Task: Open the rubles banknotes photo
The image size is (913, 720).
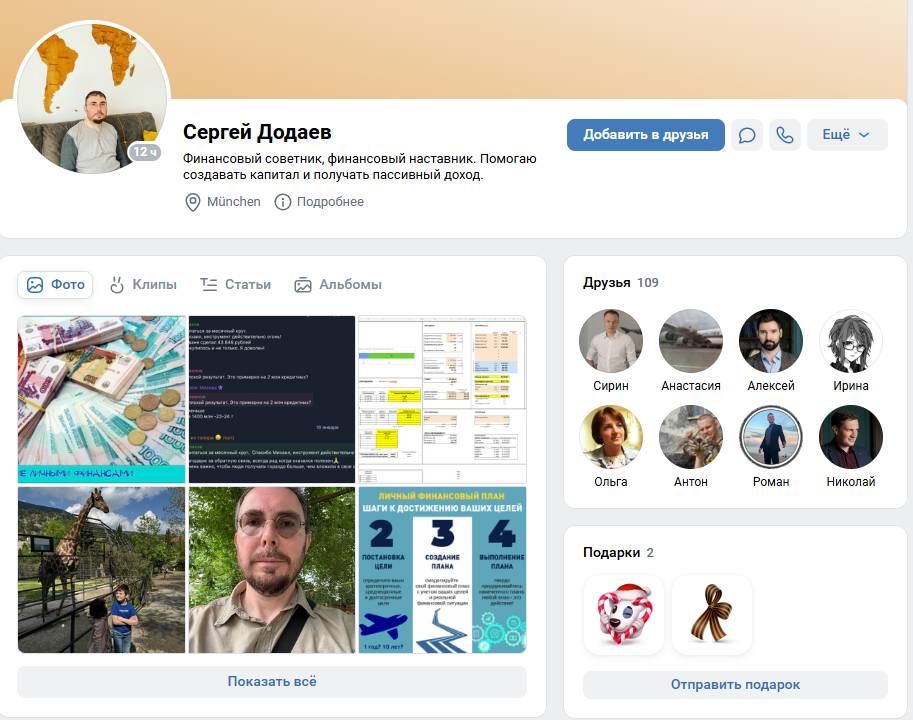Action: click(x=101, y=399)
